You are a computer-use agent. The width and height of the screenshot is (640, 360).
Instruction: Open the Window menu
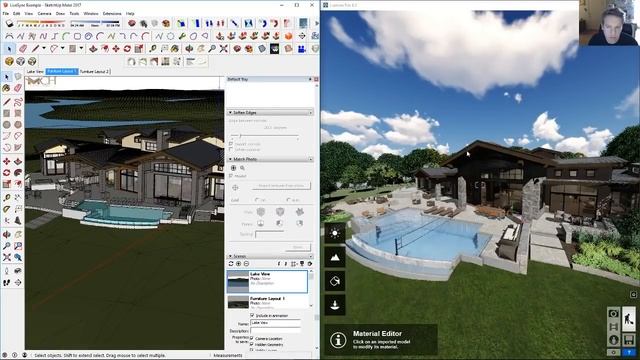[x=91, y=13]
